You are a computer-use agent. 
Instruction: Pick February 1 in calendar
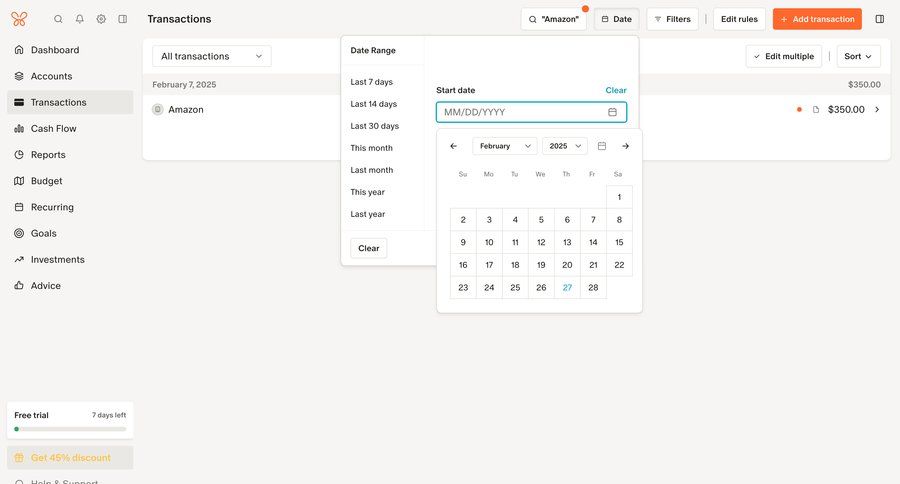[619, 197]
